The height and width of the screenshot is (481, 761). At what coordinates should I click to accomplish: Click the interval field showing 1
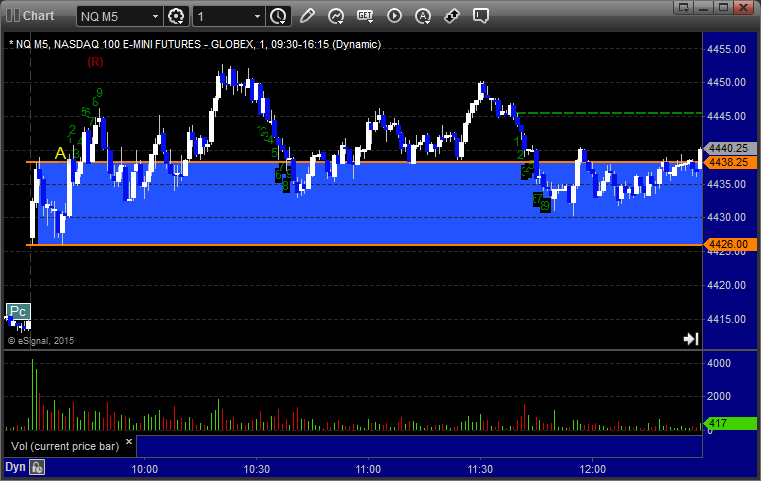223,17
